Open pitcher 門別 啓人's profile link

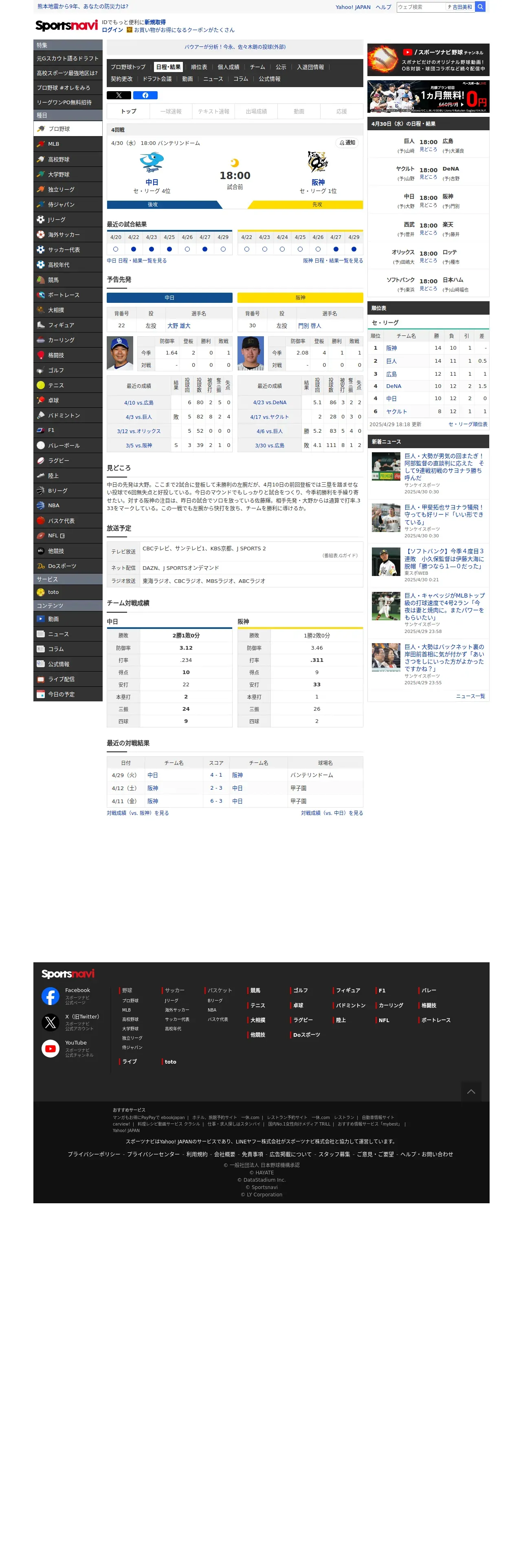click(x=309, y=326)
